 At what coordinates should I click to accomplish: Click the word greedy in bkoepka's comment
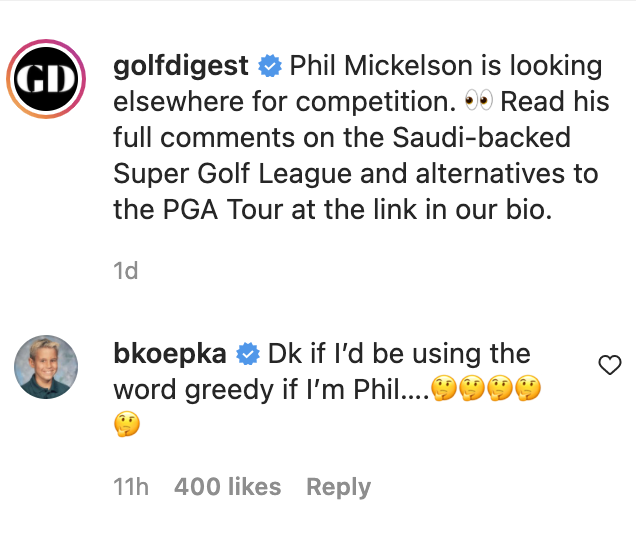click(231, 390)
